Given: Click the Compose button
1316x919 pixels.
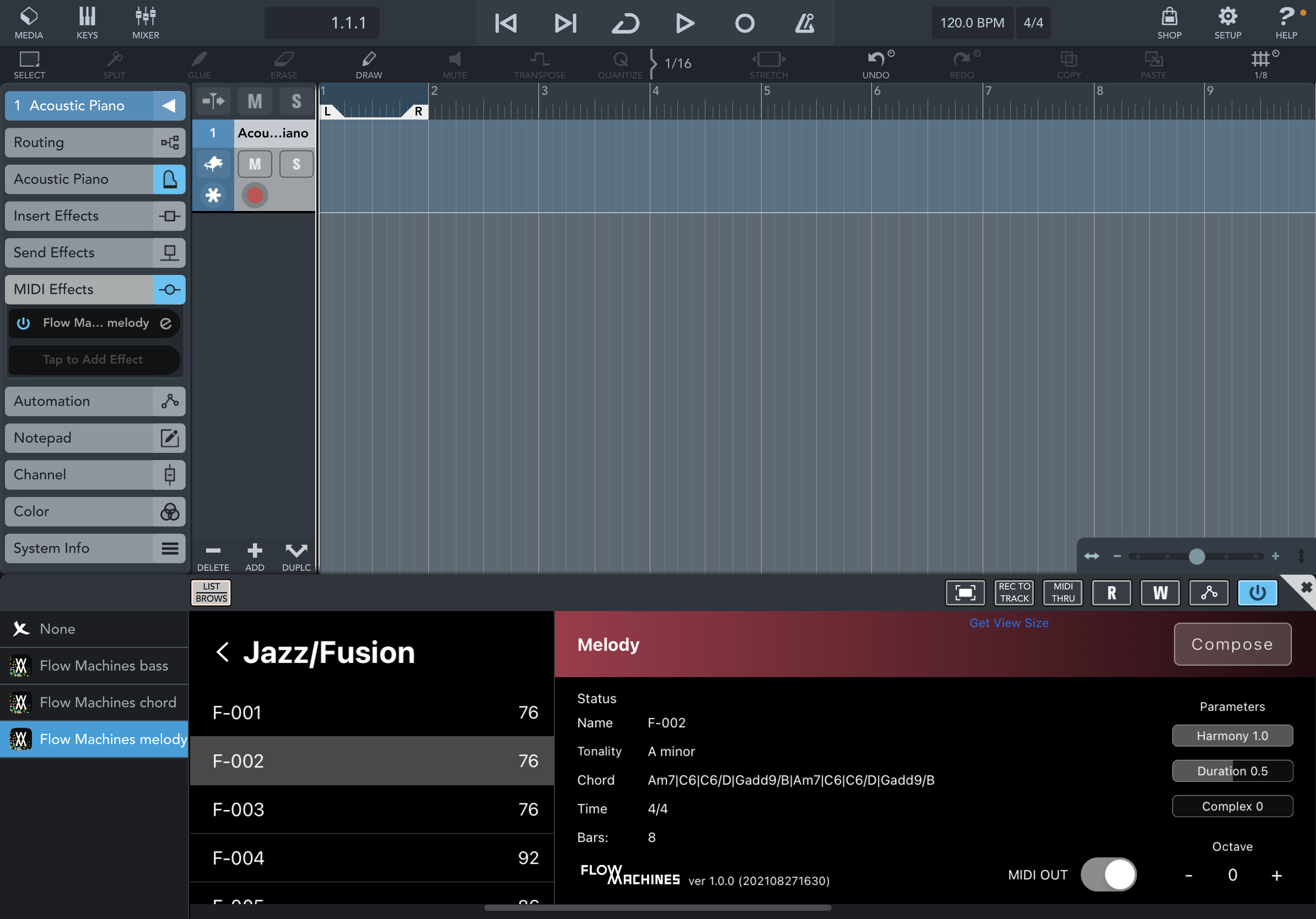Looking at the screenshot, I should pos(1232,644).
